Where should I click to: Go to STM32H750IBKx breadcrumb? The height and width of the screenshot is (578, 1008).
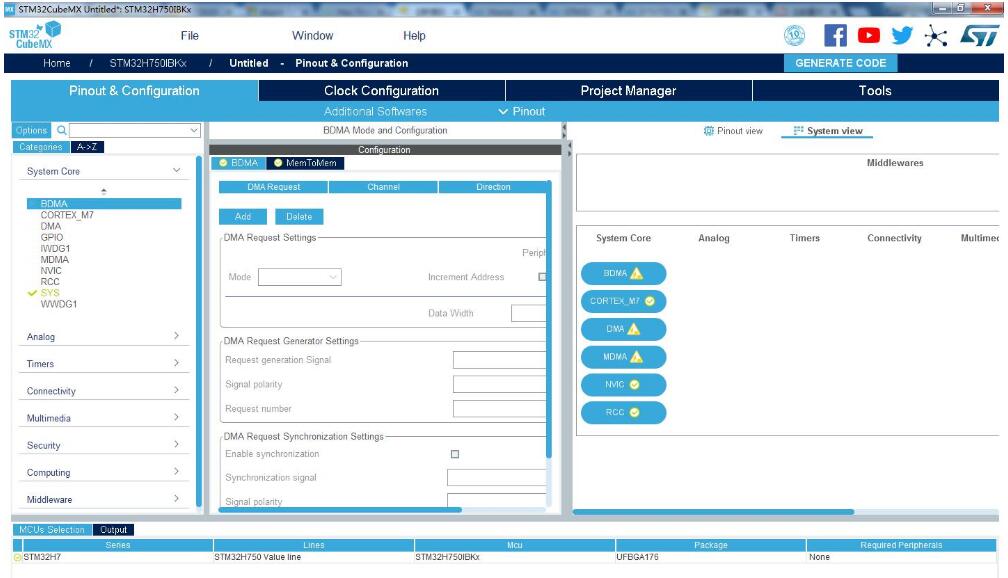pos(148,63)
